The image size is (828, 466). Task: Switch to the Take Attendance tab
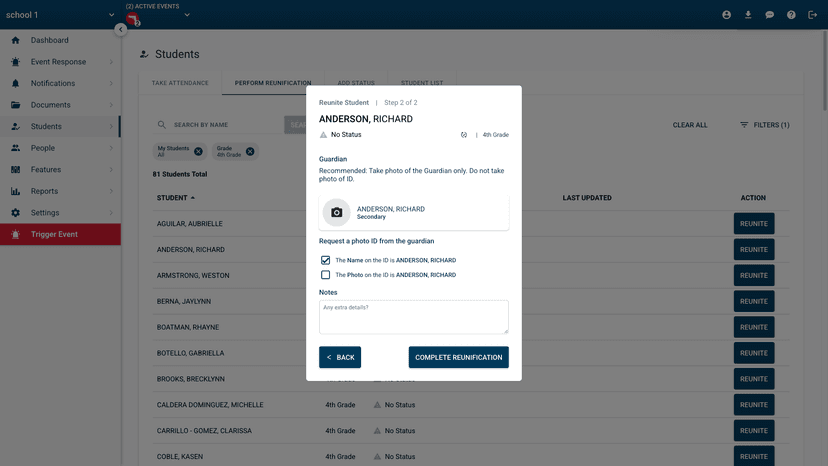180,83
